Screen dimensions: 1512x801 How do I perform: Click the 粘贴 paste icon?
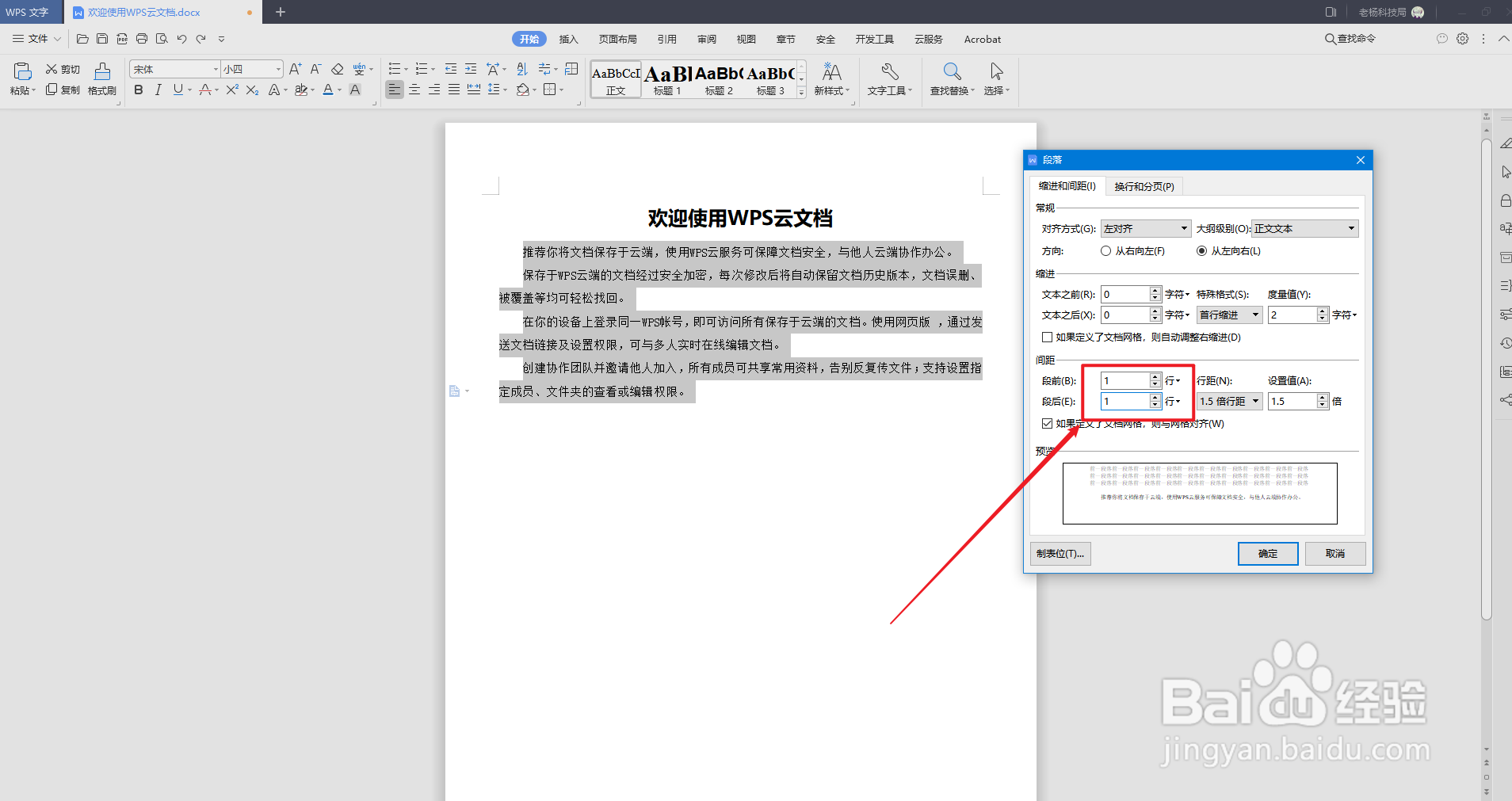coord(22,71)
